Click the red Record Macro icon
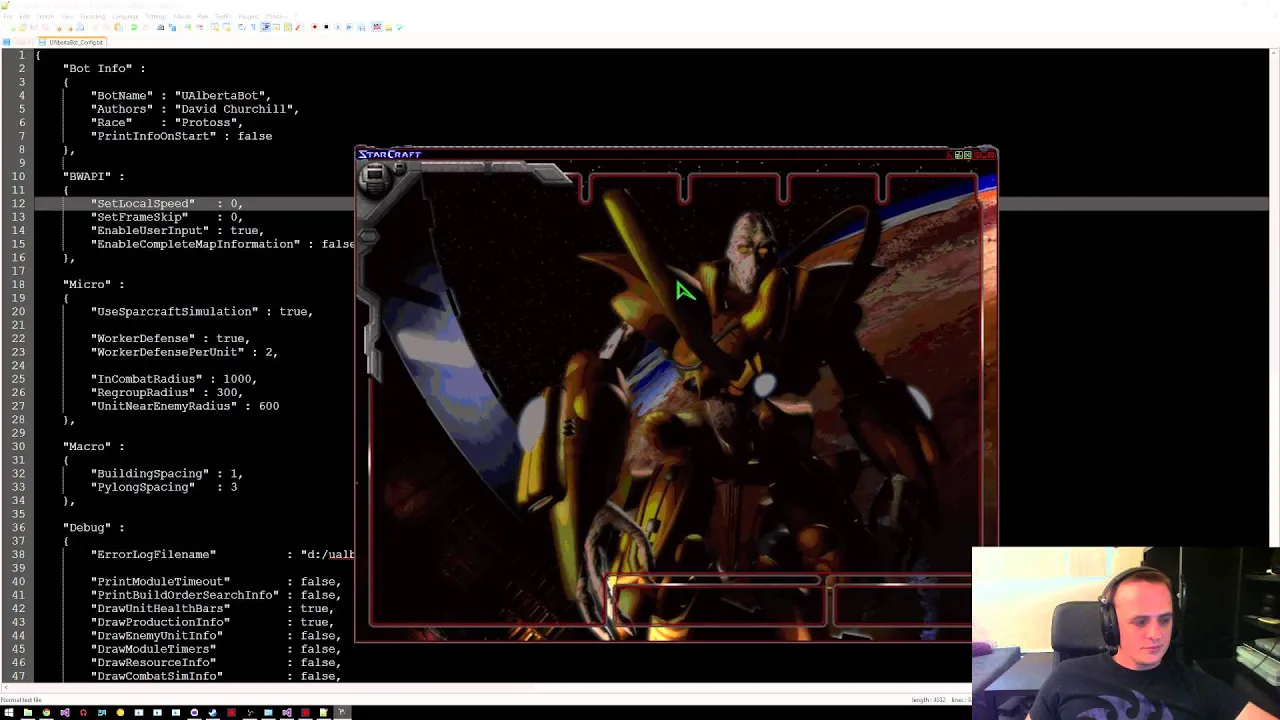The height and width of the screenshot is (720, 1280). pos(314,27)
